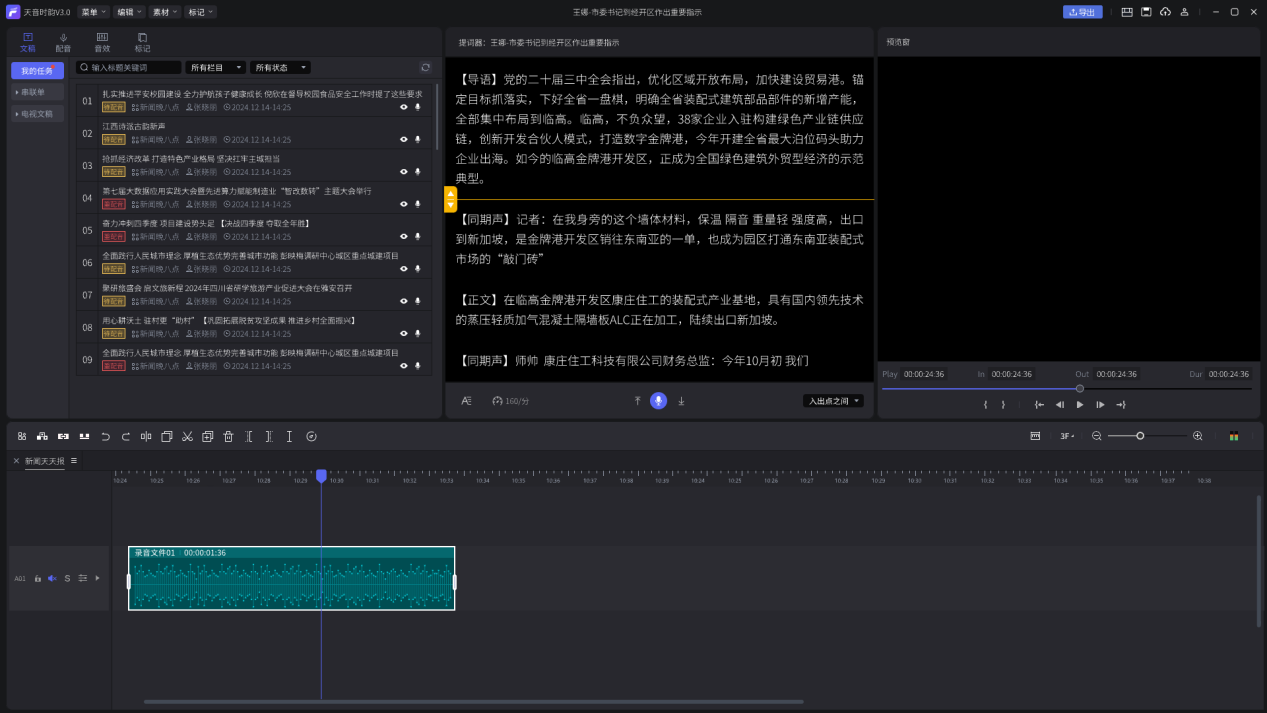
Task: Toggle eye icon for task 05
Action: tap(404, 236)
